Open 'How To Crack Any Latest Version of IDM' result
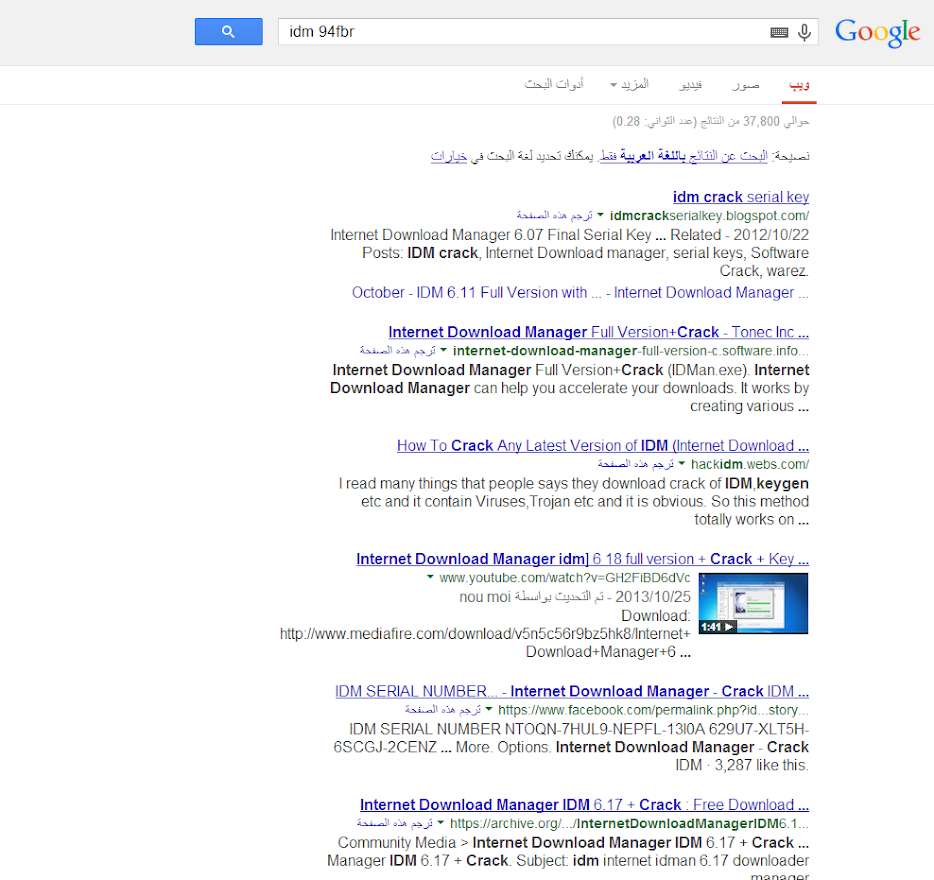The image size is (934, 880). click(x=603, y=446)
